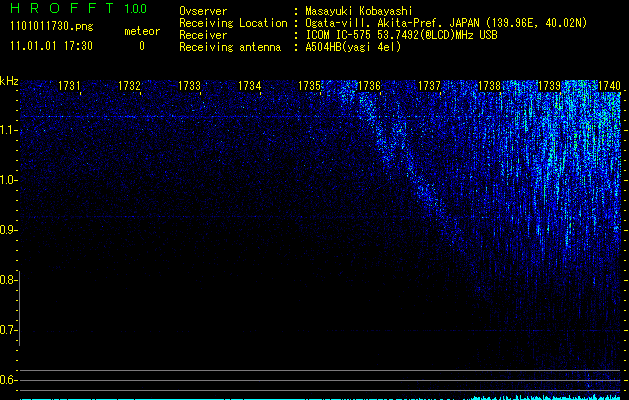Select the ICOM IC-575 receiver description

(401, 35)
